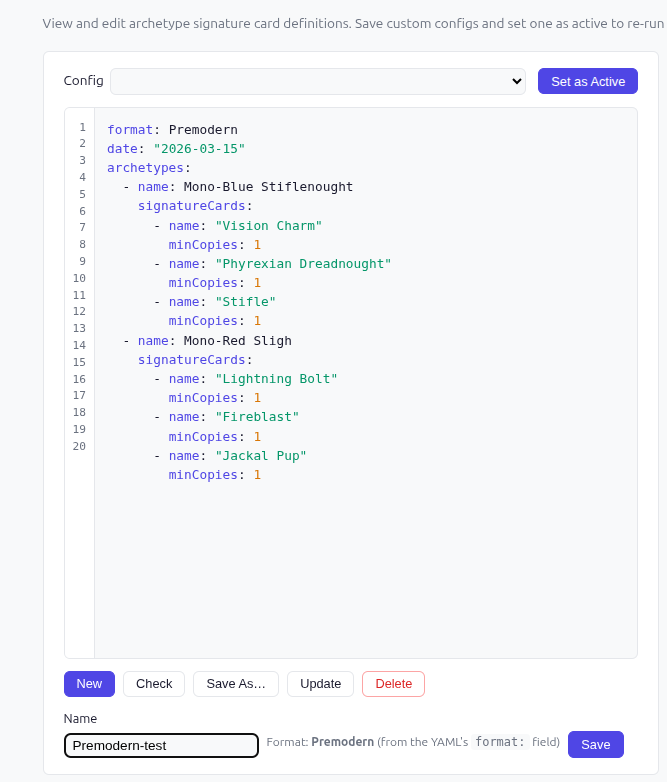Viewport: 667px width, 782px height.
Task: Click the red Delete button
Action: [394, 684]
